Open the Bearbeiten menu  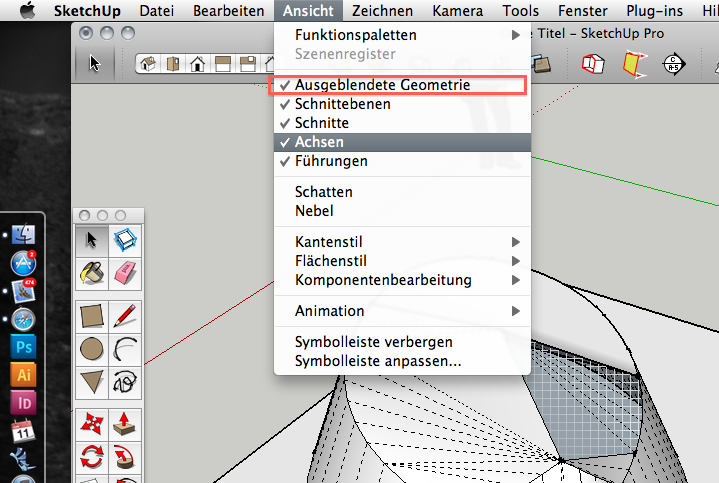tap(228, 11)
